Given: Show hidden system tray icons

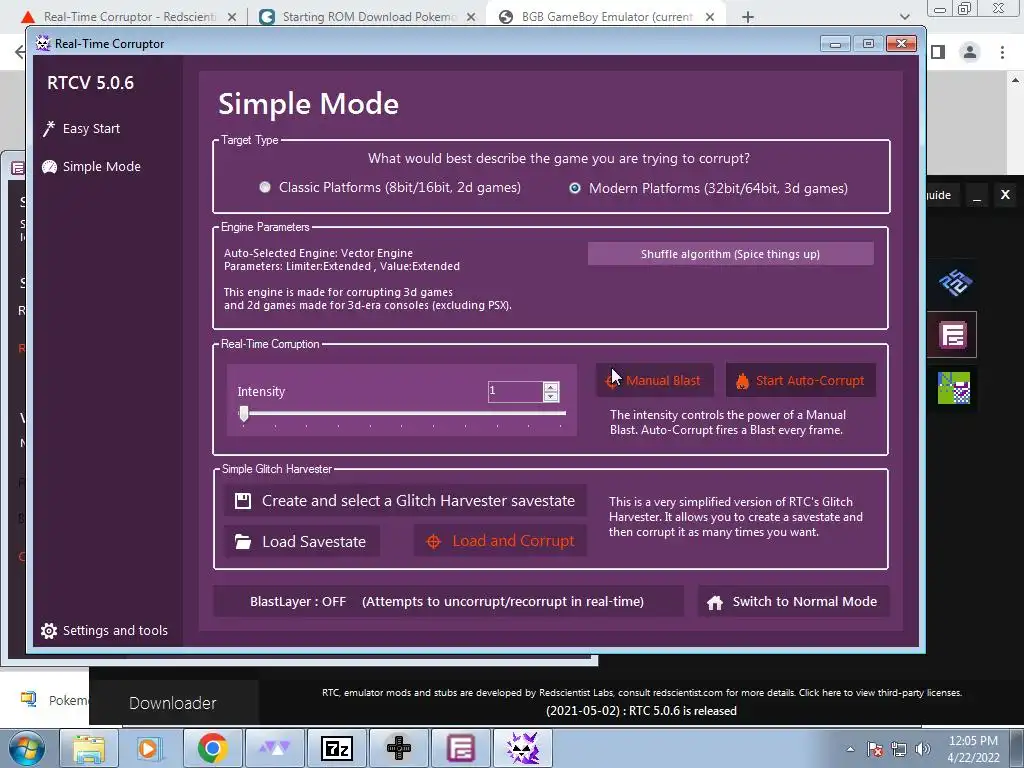Looking at the screenshot, I should click(850, 749).
